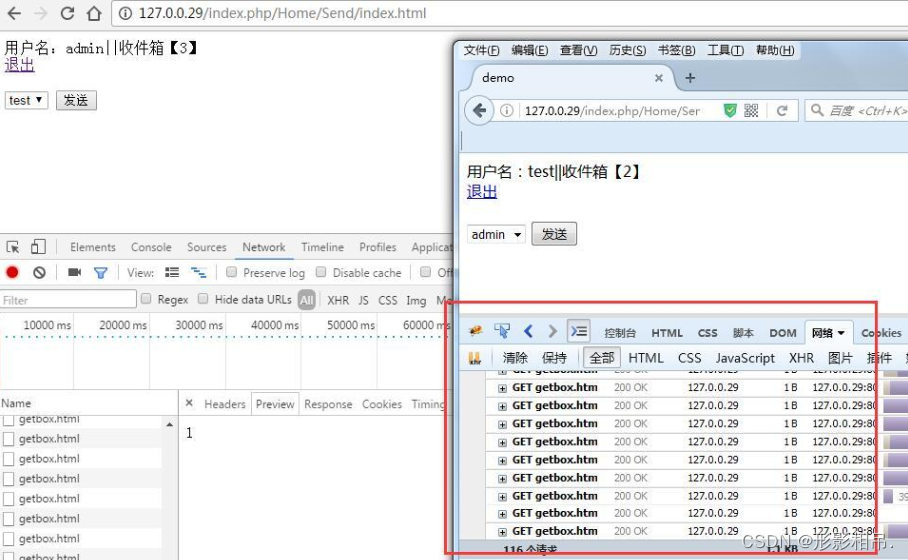Click search magnifier in Firefox search box
The image size is (908, 560).
coord(817,110)
